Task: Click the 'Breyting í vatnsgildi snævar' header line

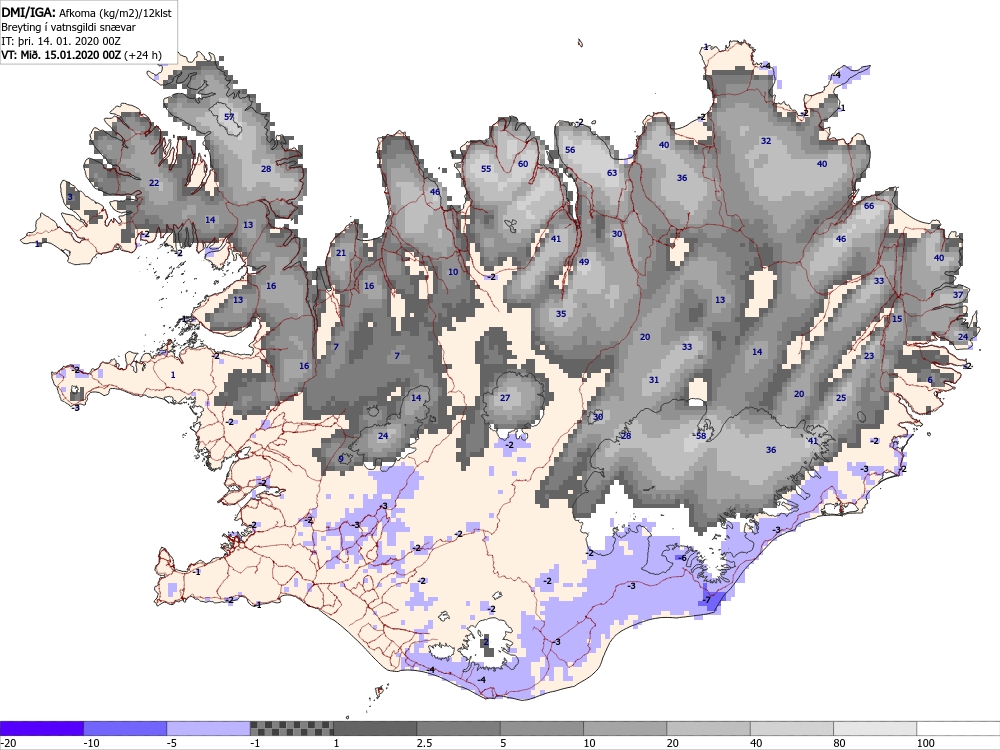Action: [68, 27]
